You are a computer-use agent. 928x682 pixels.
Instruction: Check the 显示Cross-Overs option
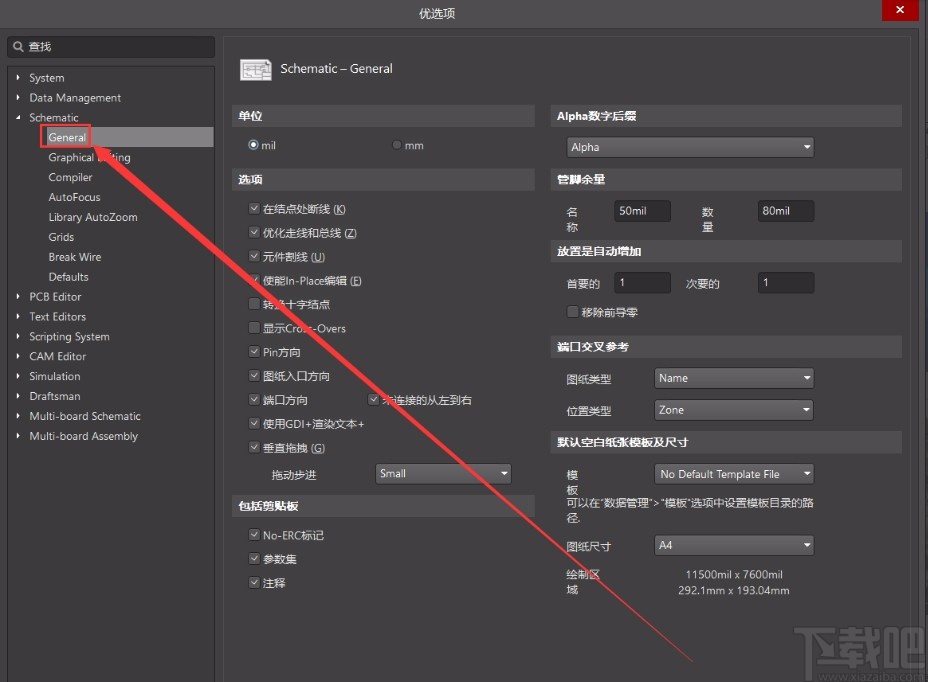coord(254,328)
